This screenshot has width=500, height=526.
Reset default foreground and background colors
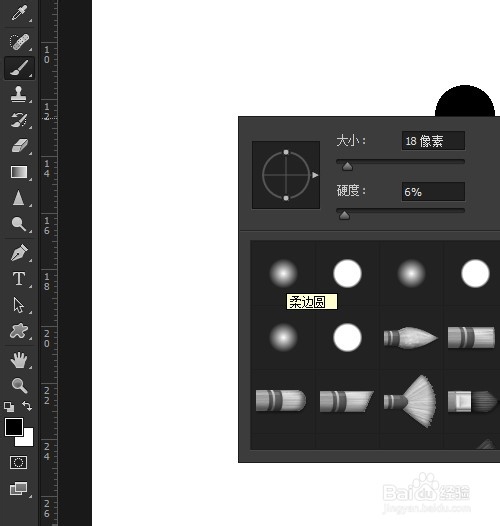coord(9,407)
